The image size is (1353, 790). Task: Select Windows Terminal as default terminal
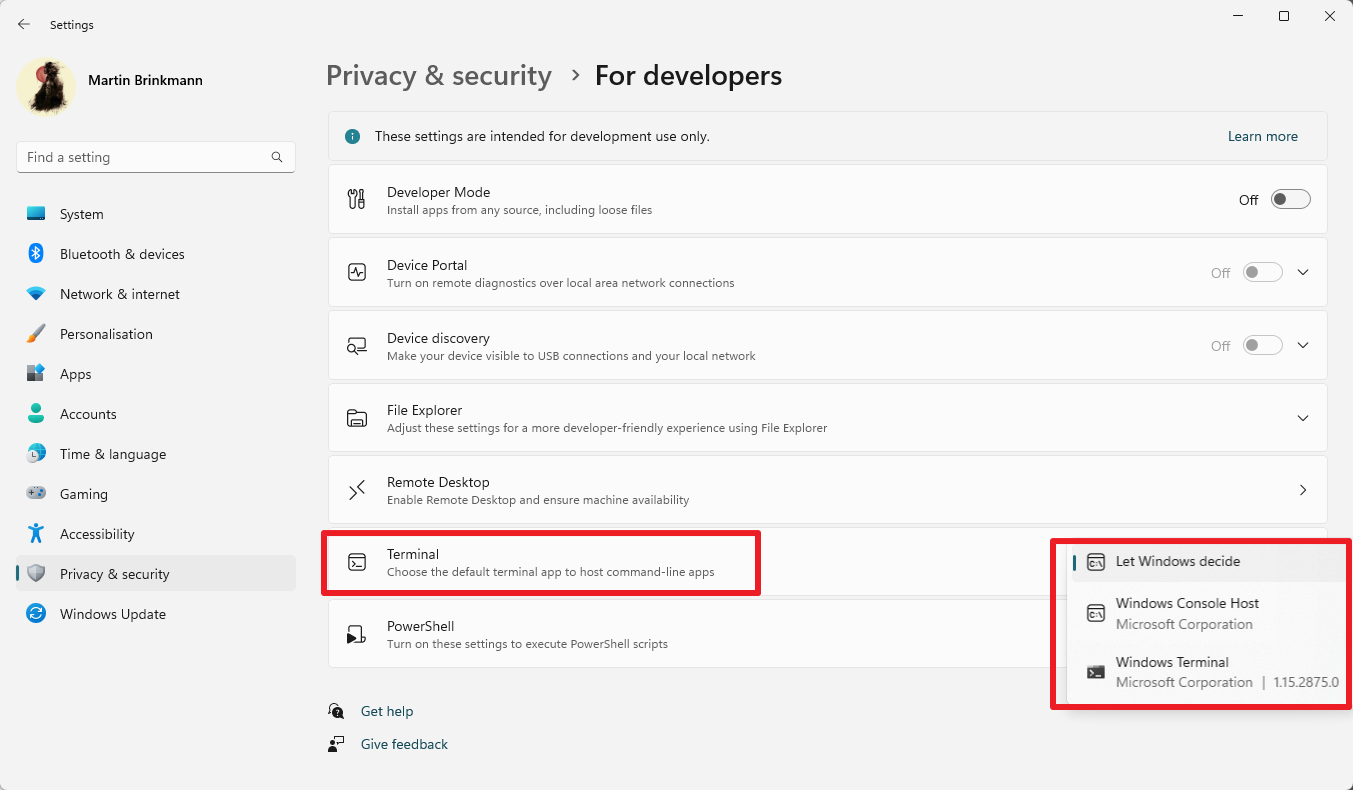tap(1208, 672)
